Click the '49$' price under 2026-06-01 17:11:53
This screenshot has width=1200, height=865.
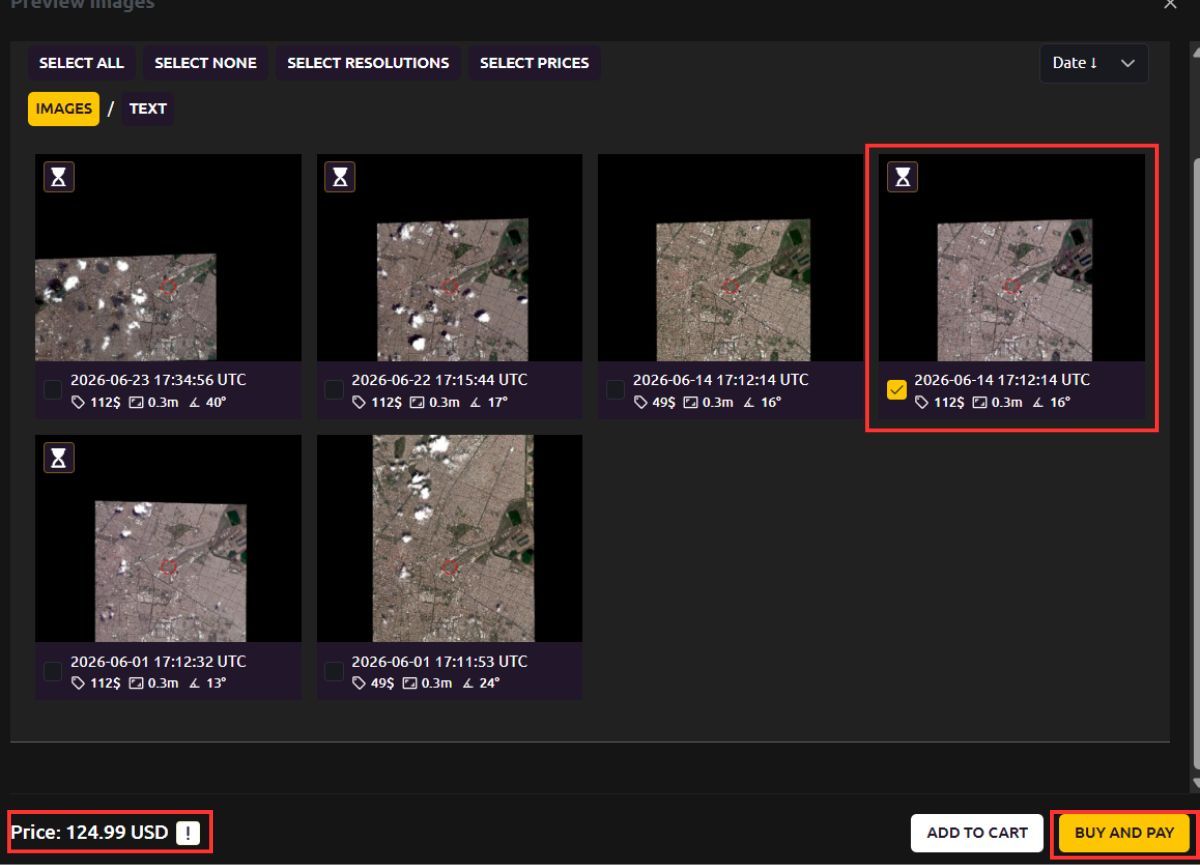point(381,684)
